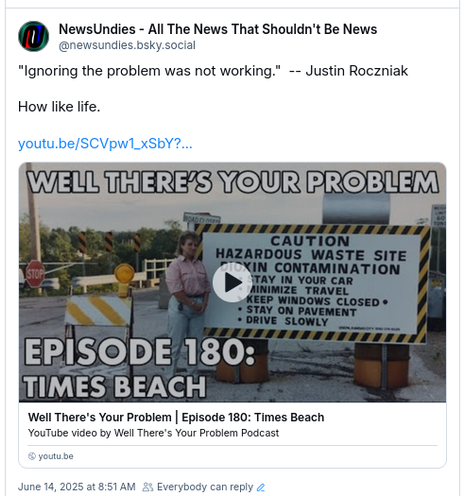Screen dimensions: 465x496
Task: Click the globe icon next to youtu.be
Action: (32, 456)
